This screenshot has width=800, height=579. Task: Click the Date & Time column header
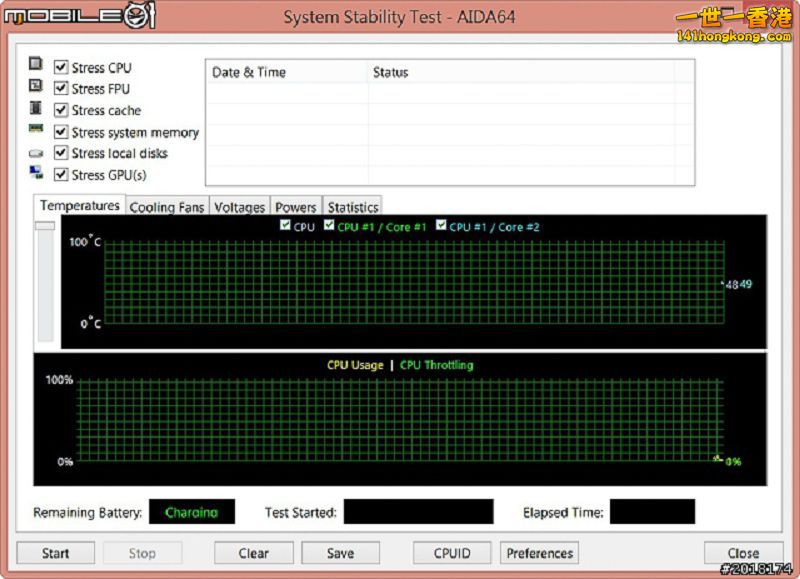[249, 72]
